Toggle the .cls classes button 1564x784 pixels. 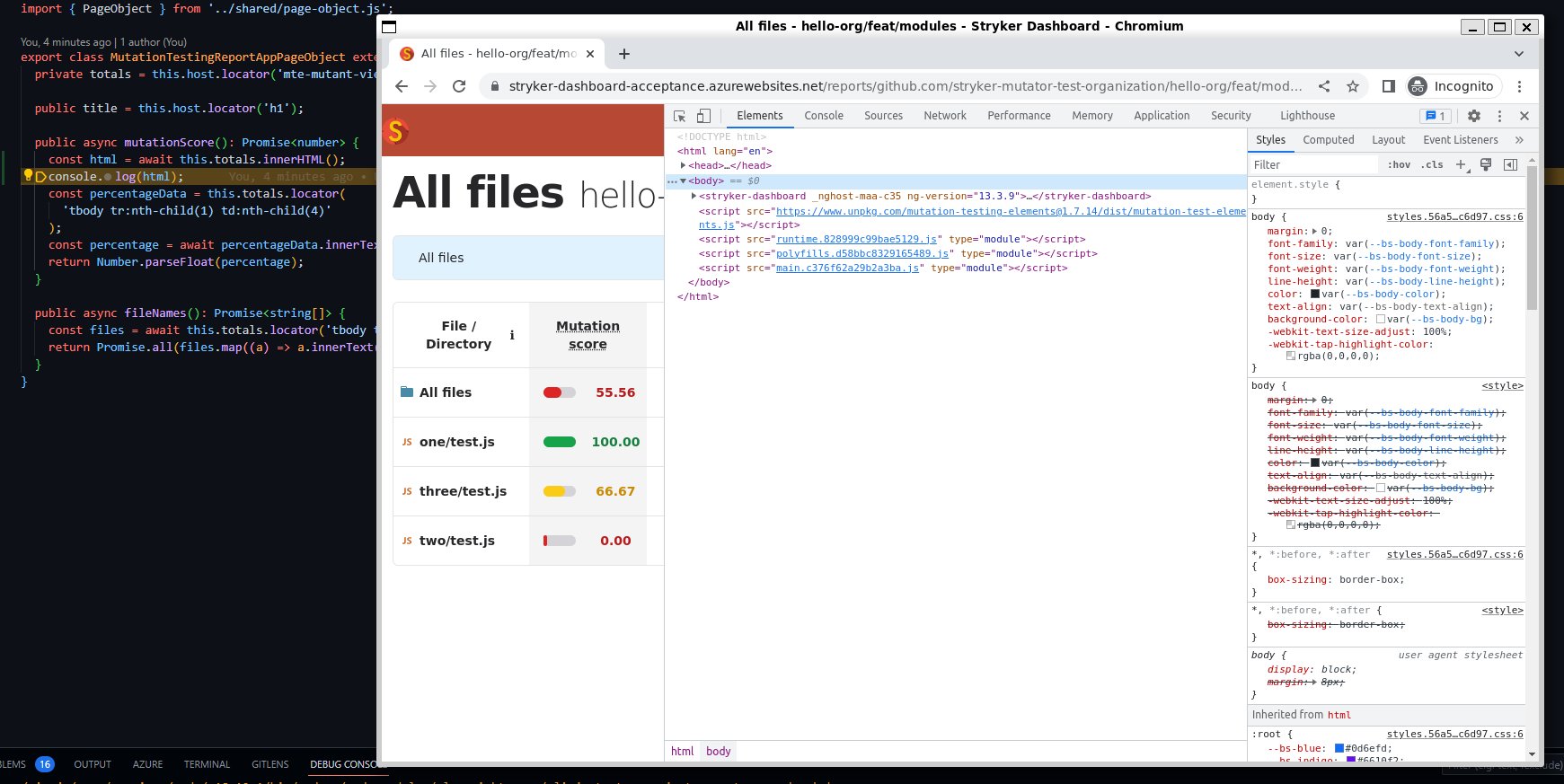pyautogui.click(x=1432, y=164)
